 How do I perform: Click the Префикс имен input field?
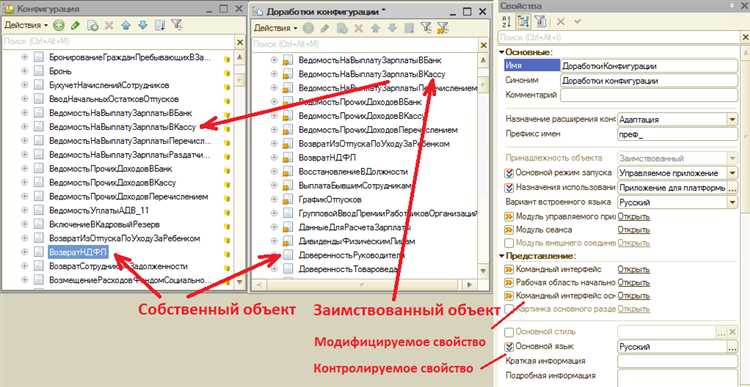pyautogui.click(x=677, y=134)
